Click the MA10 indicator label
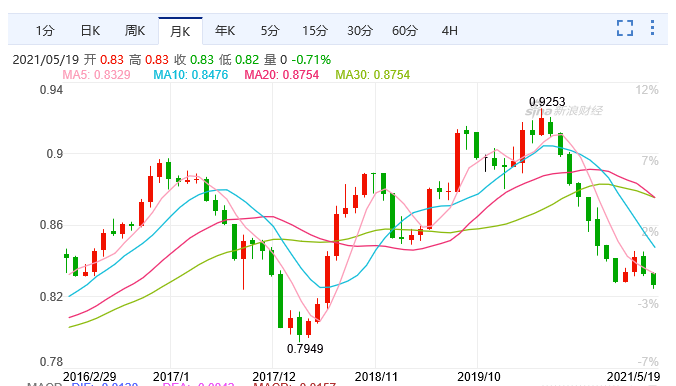 (x=191, y=75)
